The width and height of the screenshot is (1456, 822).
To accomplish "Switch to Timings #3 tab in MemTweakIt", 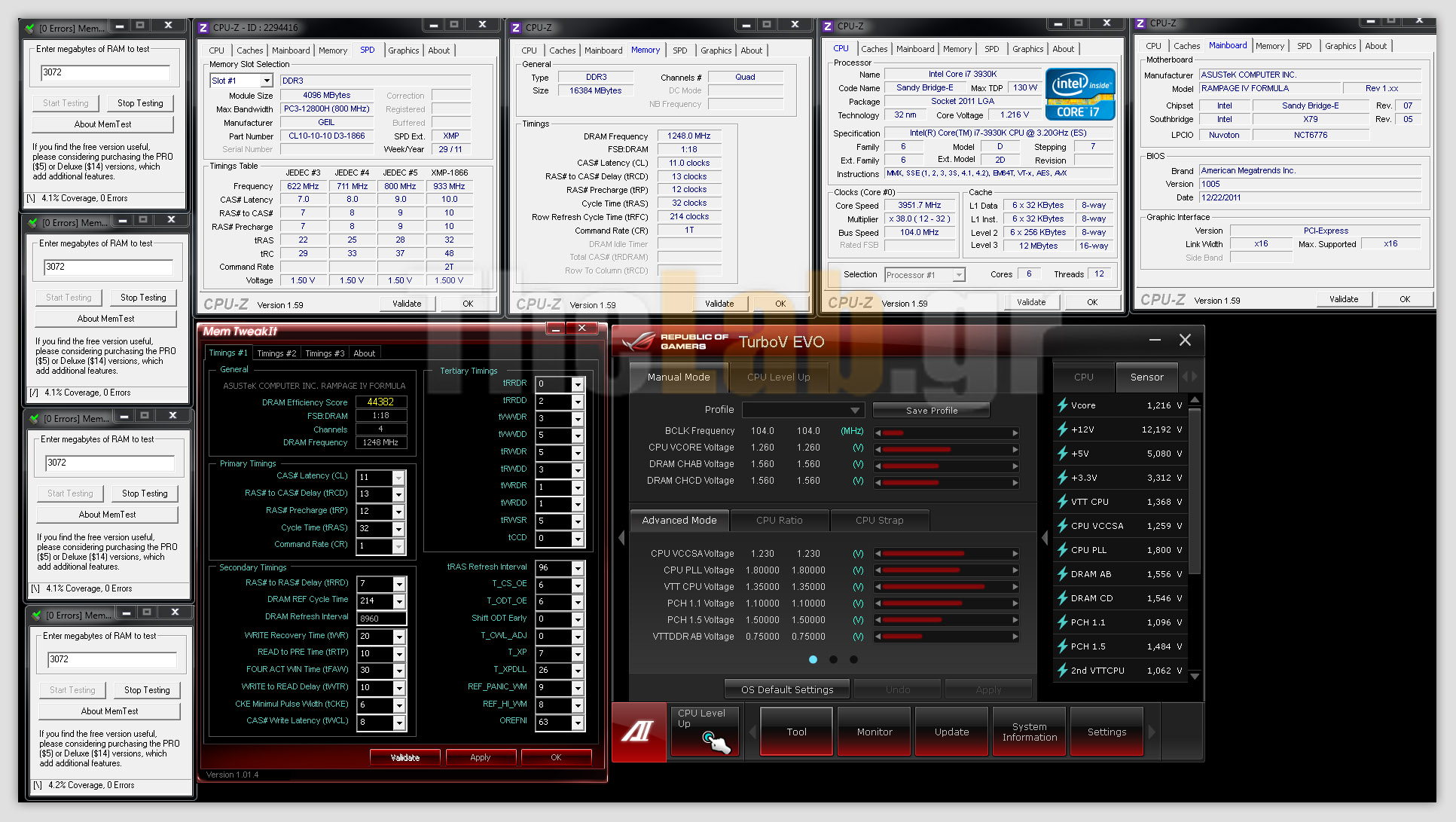I will [325, 353].
